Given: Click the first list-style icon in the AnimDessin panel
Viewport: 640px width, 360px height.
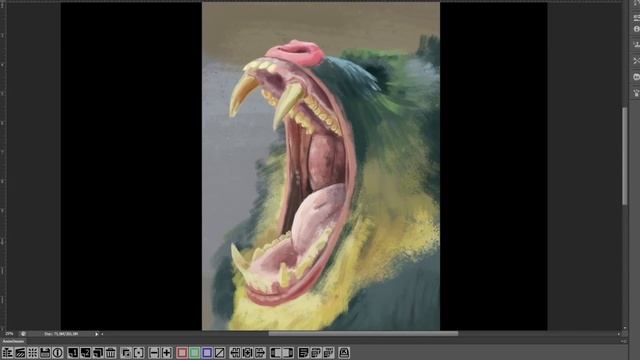Looking at the screenshot, I should [7, 353].
